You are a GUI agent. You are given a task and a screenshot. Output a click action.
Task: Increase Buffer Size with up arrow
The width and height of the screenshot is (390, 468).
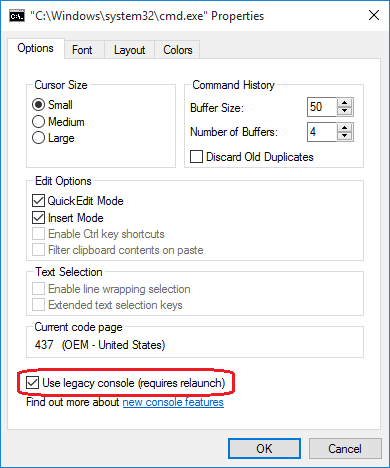click(344, 103)
